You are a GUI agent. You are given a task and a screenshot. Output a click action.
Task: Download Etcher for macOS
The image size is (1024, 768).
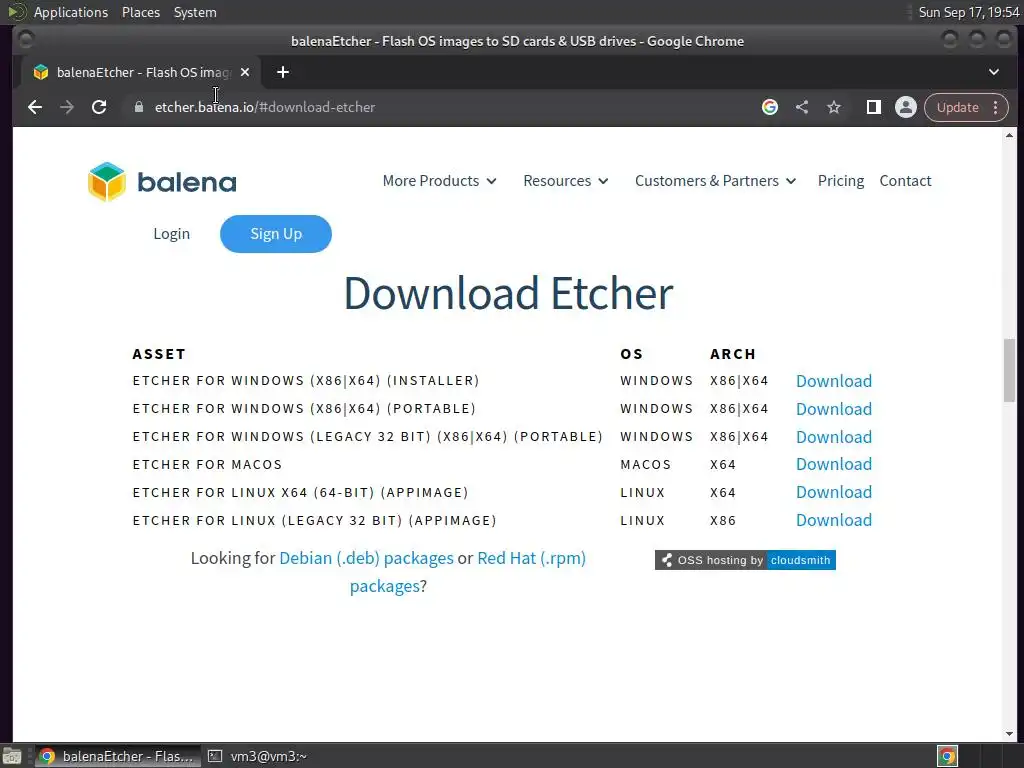point(834,464)
